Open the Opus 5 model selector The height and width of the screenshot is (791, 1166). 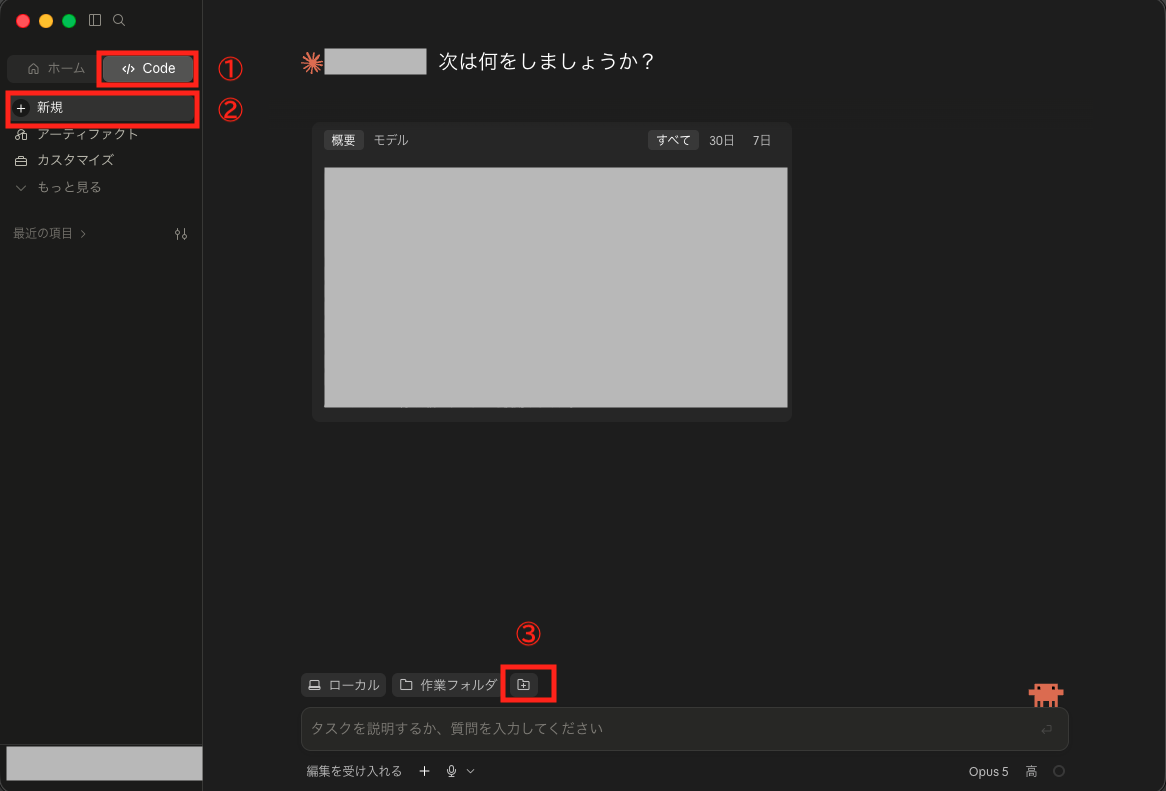click(x=988, y=772)
